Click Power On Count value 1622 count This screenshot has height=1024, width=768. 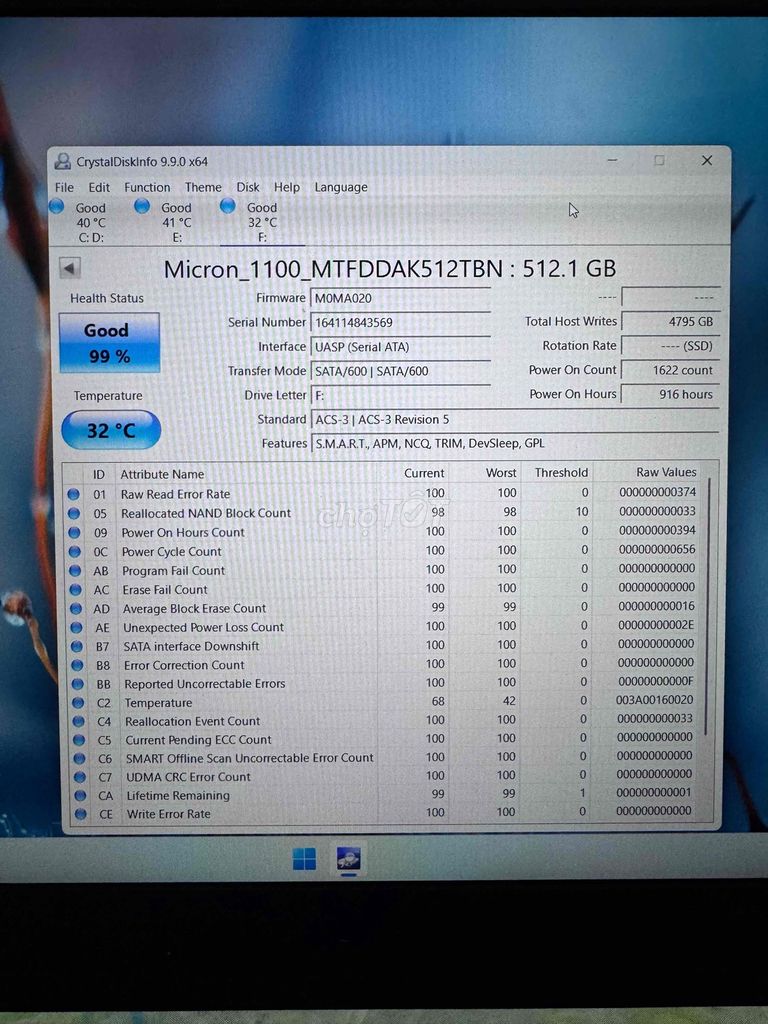pyautogui.click(x=671, y=370)
